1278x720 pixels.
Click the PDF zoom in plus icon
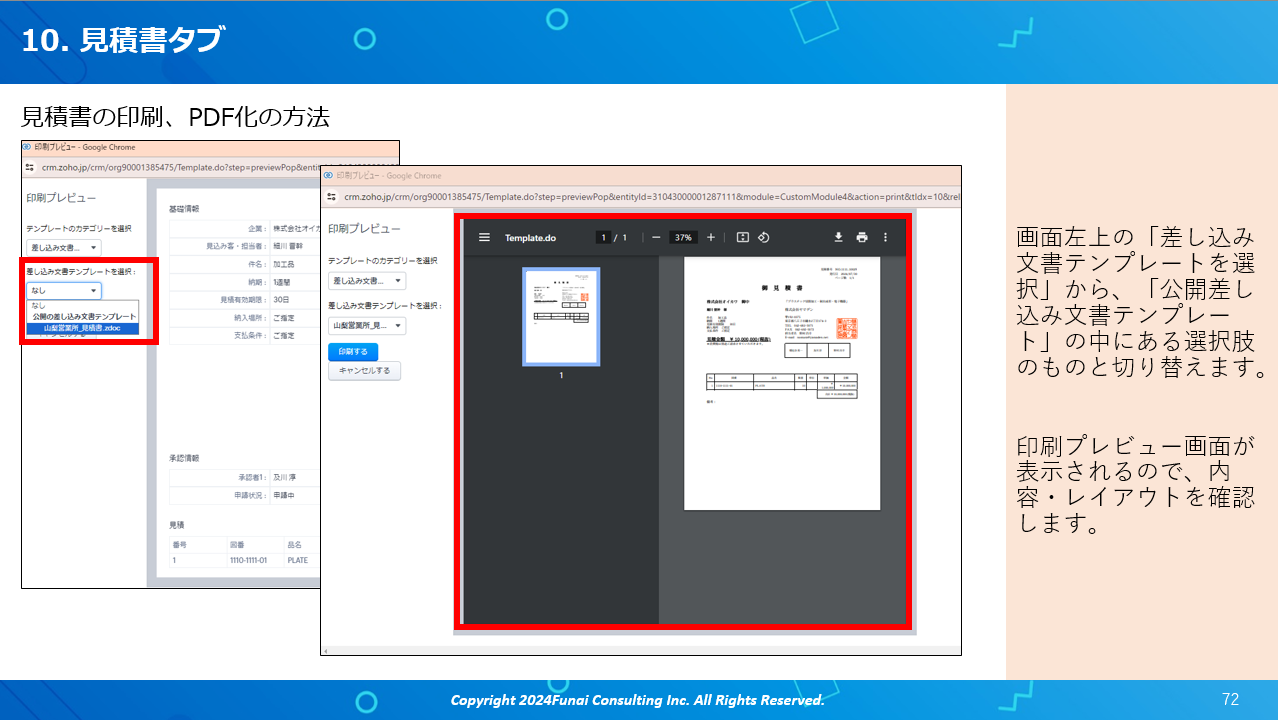coord(711,238)
